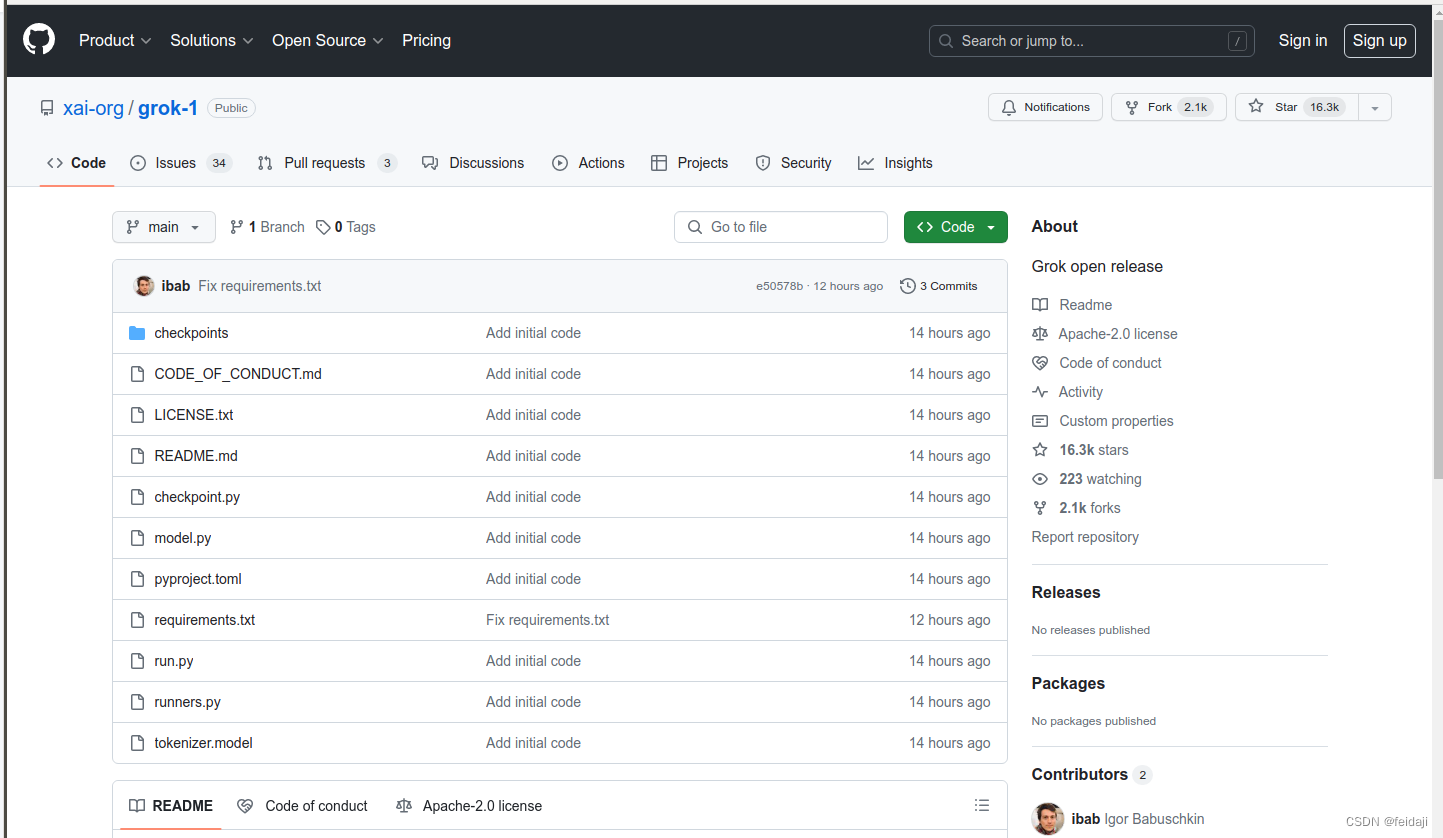Screen dimensions: 1443x838
Task: Open the pyproject.toml file
Action: click(198, 579)
